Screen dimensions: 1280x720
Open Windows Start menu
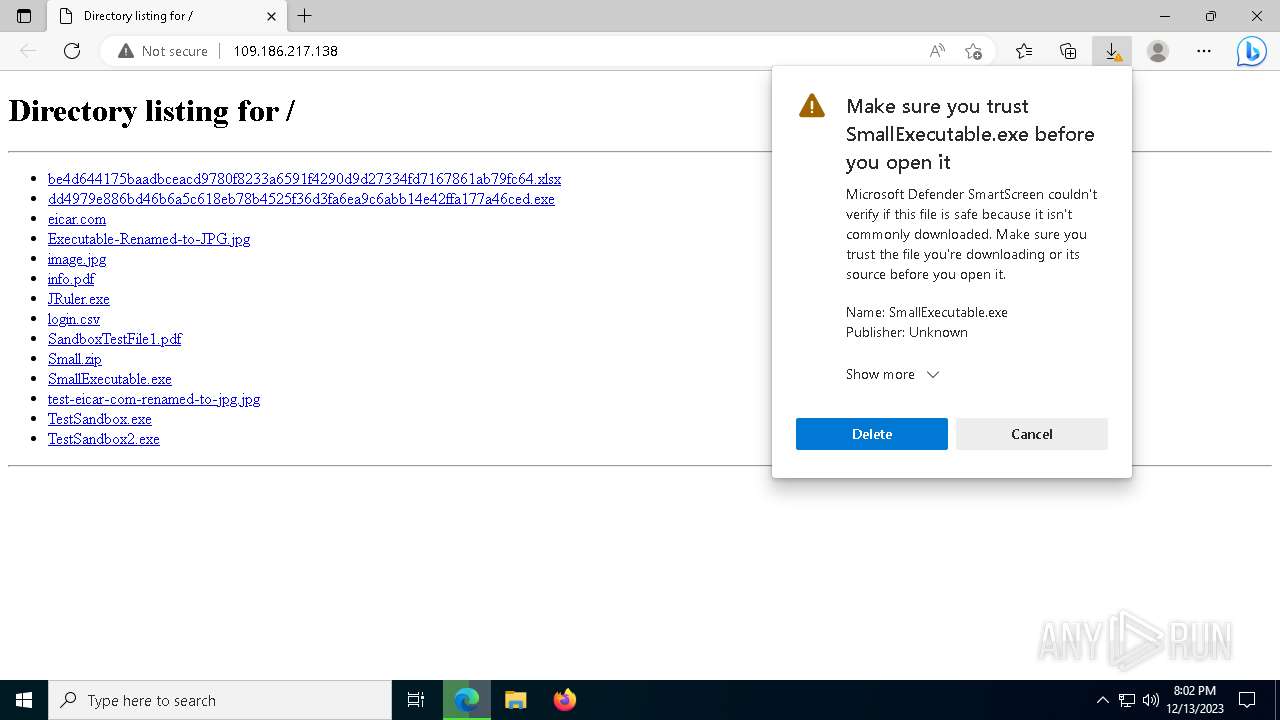point(24,700)
